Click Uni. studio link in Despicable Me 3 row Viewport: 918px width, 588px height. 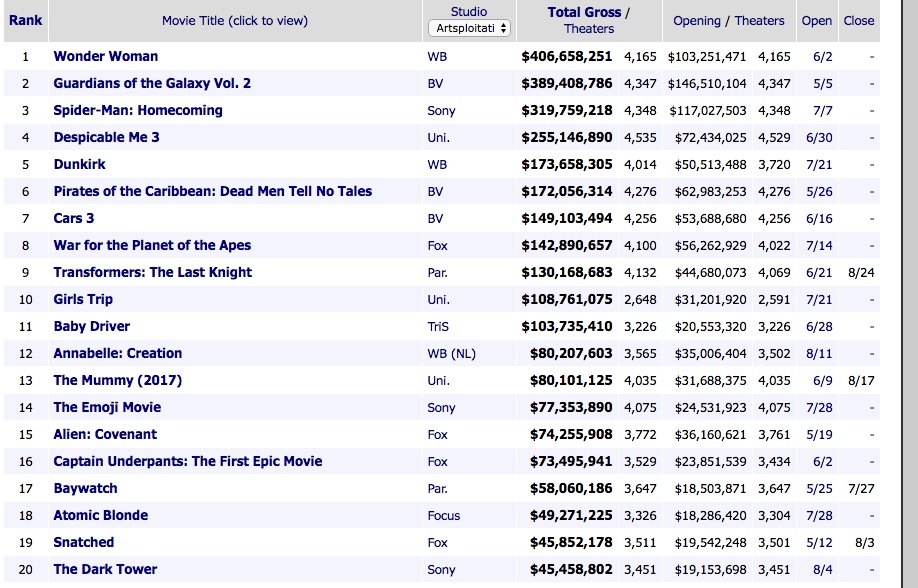point(439,138)
